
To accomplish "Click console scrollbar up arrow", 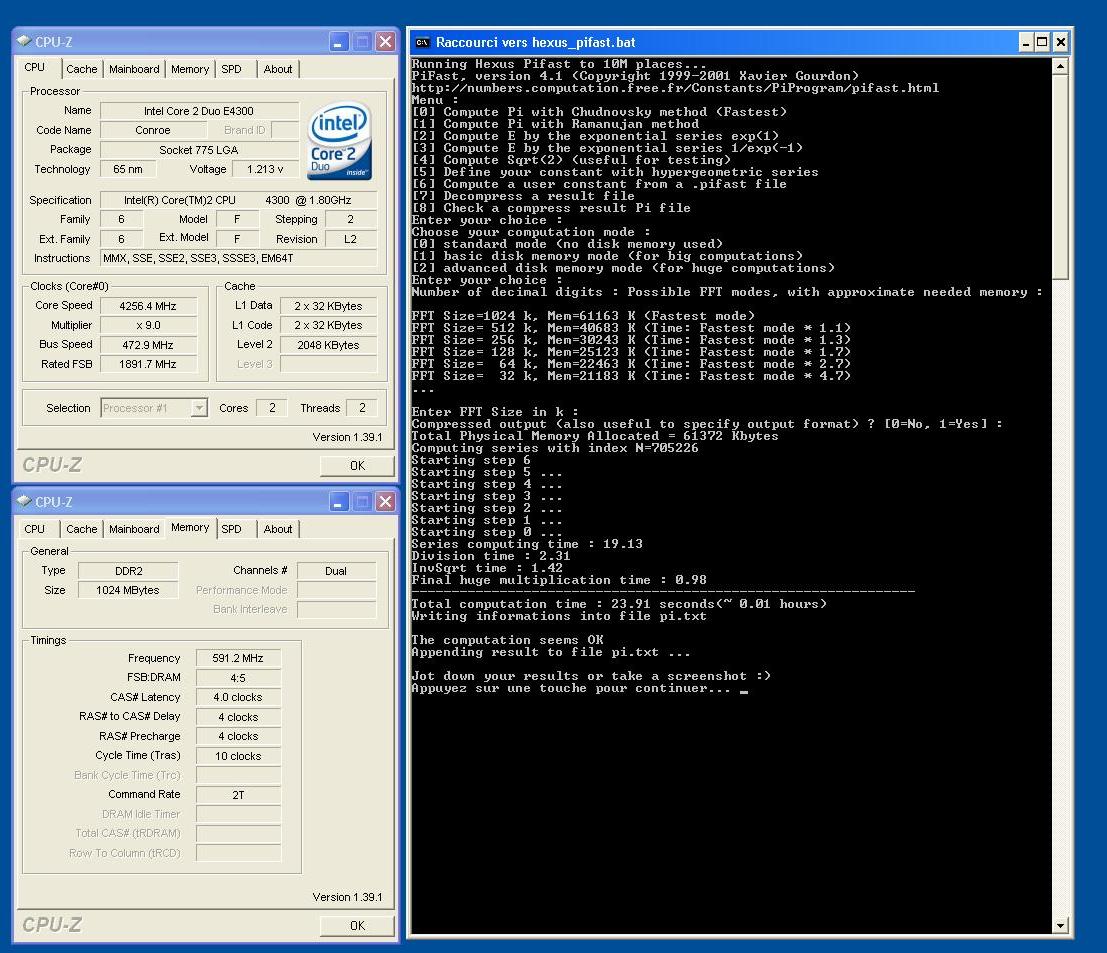I will [1060, 66].
